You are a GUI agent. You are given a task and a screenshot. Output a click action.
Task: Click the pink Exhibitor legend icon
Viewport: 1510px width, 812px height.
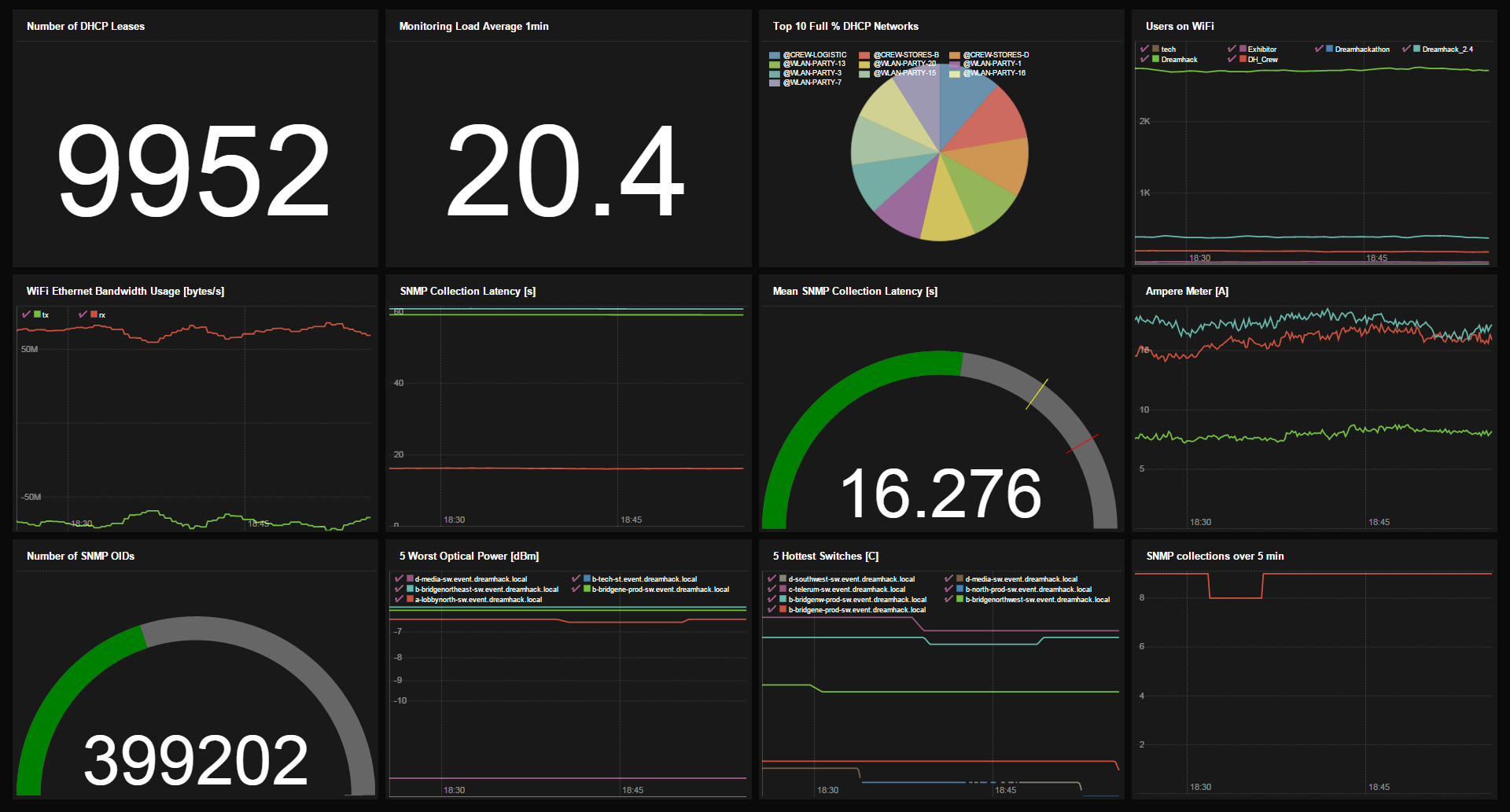(1243, 49)
